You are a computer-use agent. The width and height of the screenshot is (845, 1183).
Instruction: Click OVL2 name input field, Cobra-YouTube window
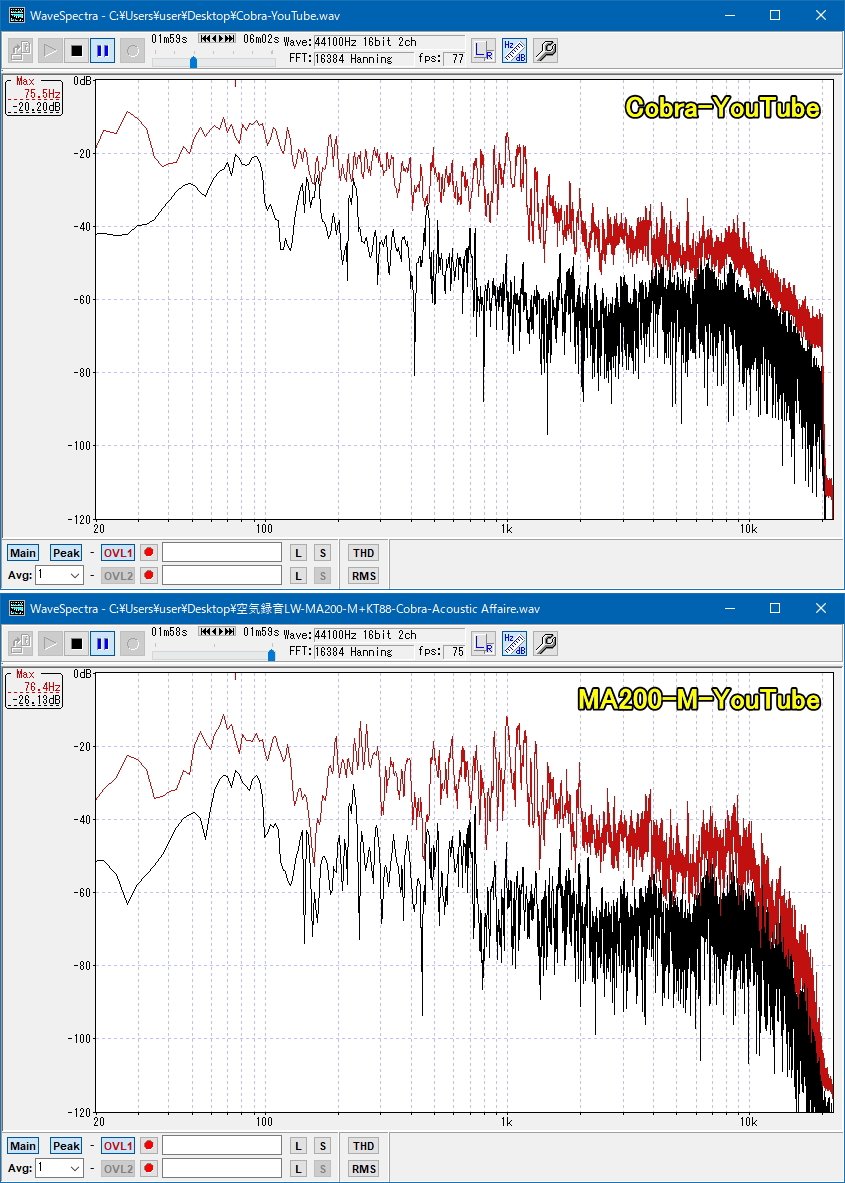[x=222, y=576]
